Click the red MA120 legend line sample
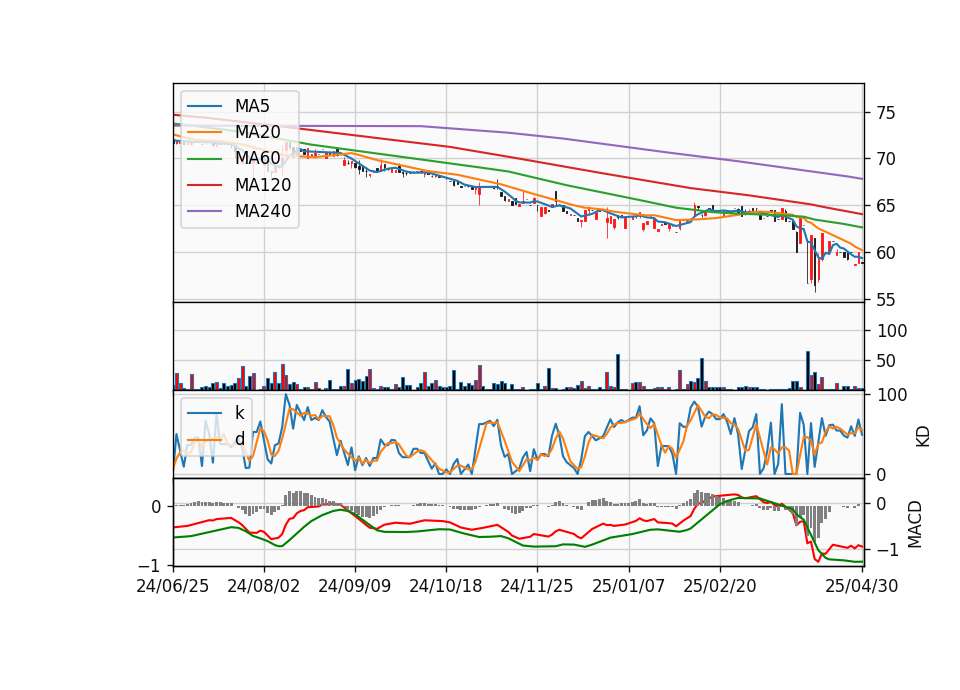 pyautogui.click(x=204, y=184)
